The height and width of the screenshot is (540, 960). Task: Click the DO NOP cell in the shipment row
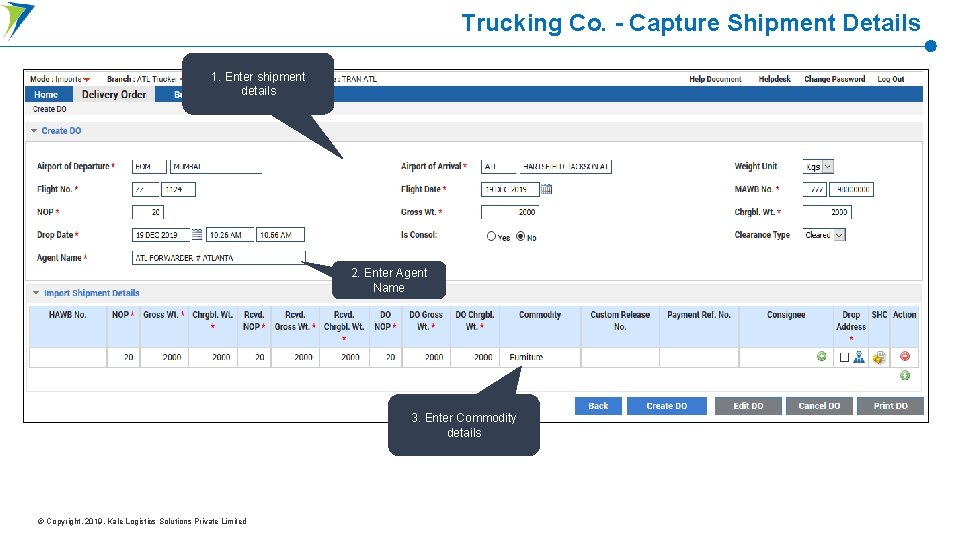point(386,357)
